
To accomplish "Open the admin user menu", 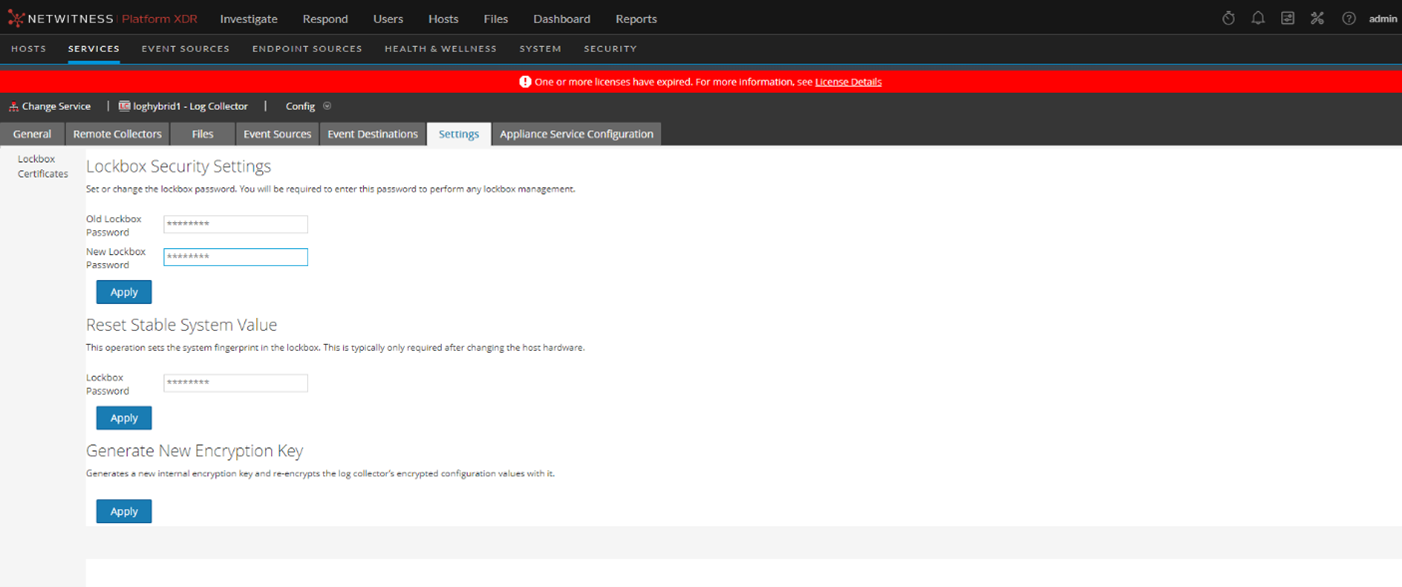I will (1383, 18).
